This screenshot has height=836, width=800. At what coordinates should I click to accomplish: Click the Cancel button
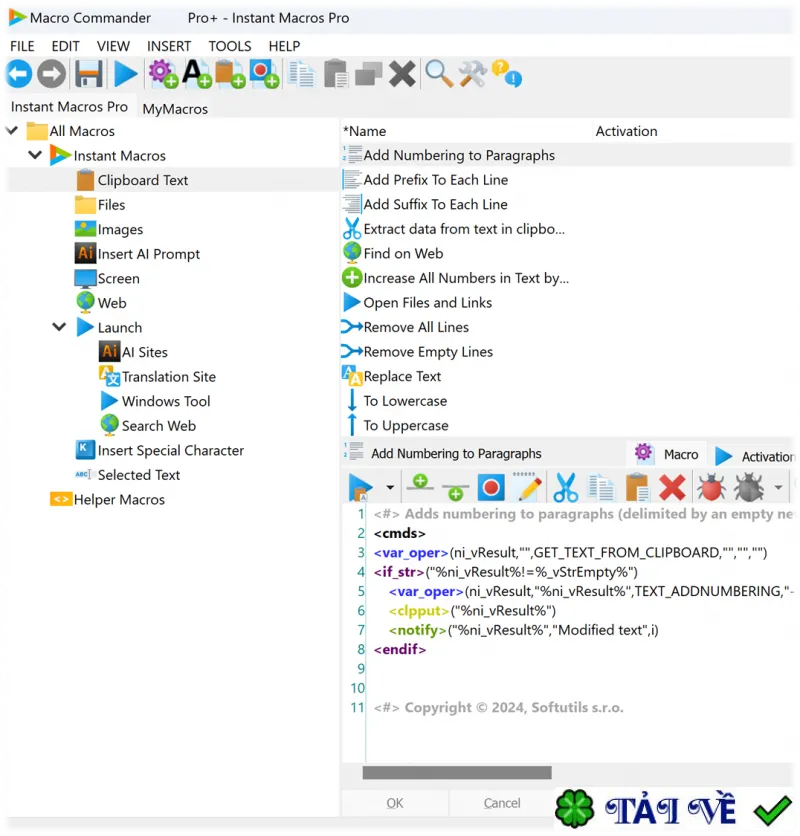click(502, 802)
